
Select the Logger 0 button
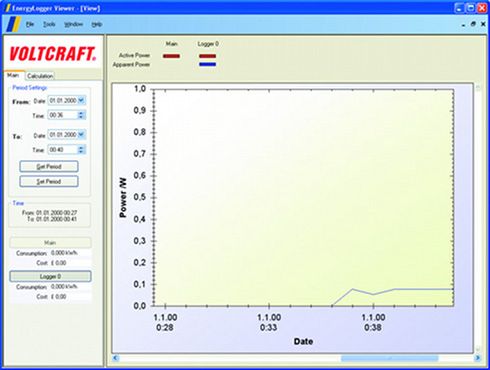pos(50,276)
